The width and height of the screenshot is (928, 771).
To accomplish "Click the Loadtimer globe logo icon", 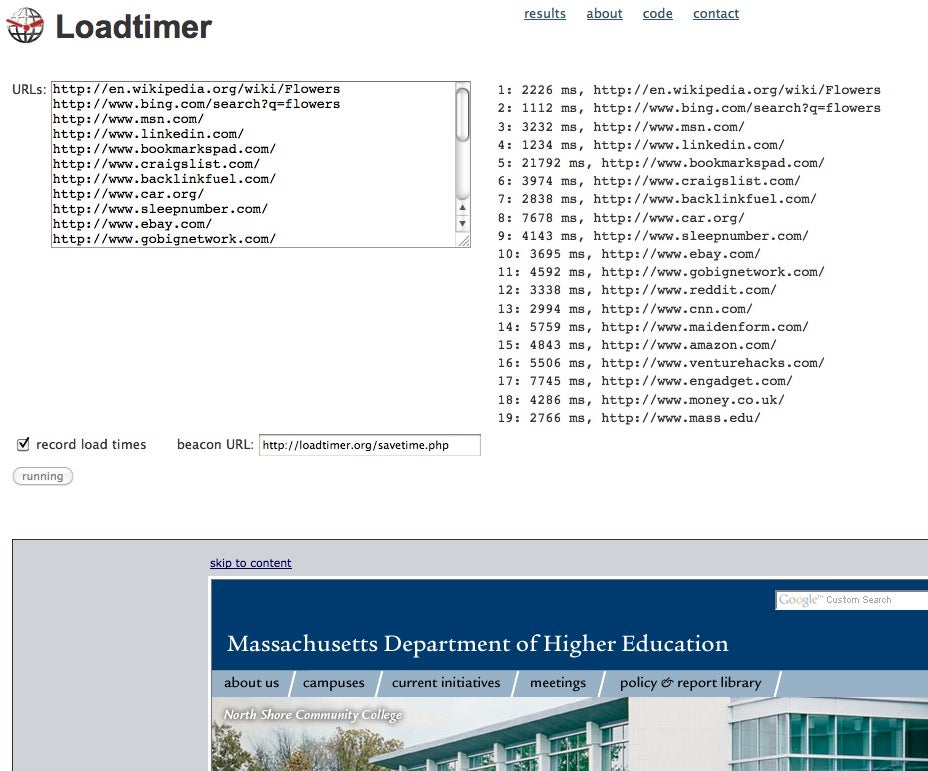I will point(25,25).
